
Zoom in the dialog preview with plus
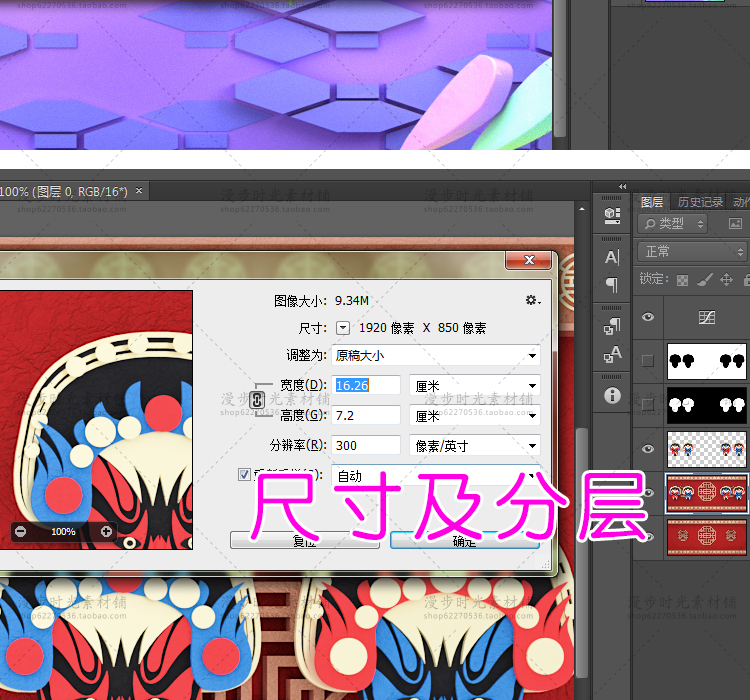106,531
